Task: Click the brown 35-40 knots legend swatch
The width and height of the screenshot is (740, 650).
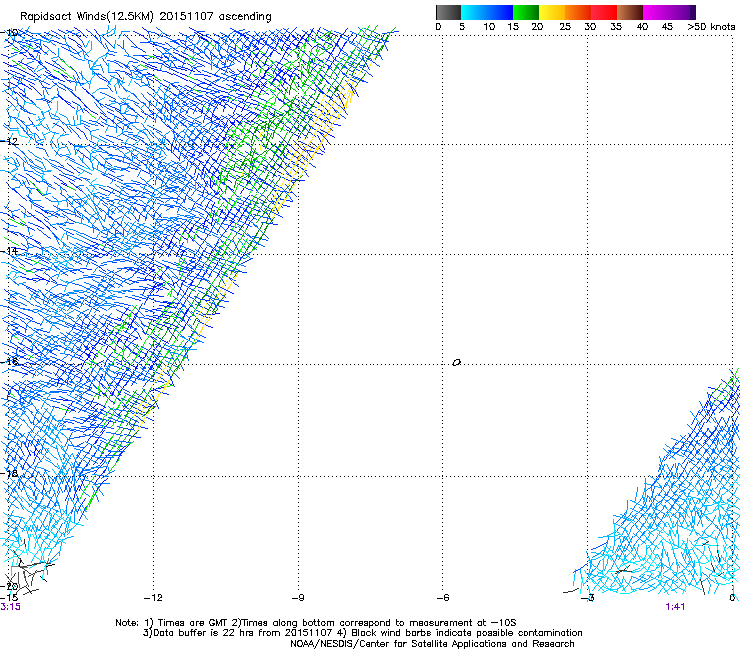Action: (x=630, y=12)
